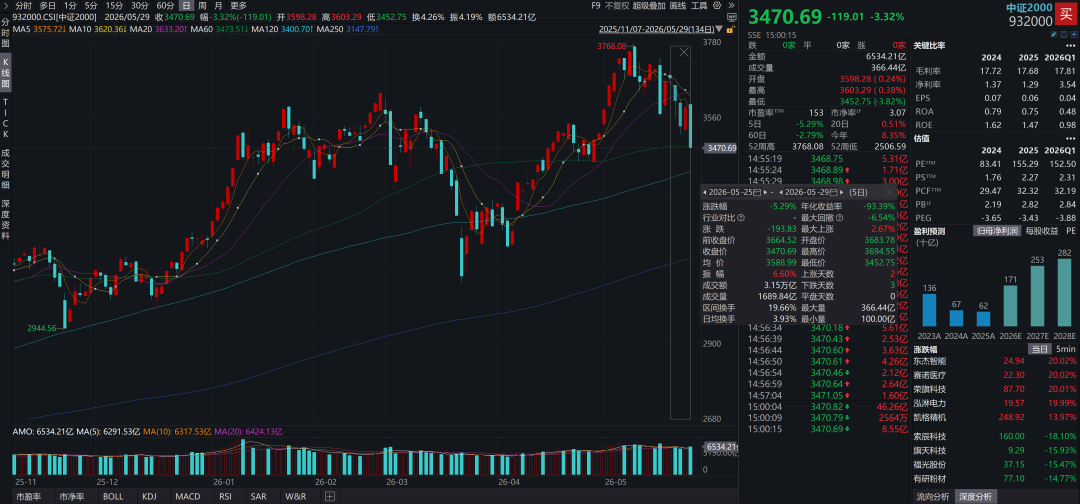1080x504 pixels.
Task: Open chart settings gear icon
Action: coord(716,5)
